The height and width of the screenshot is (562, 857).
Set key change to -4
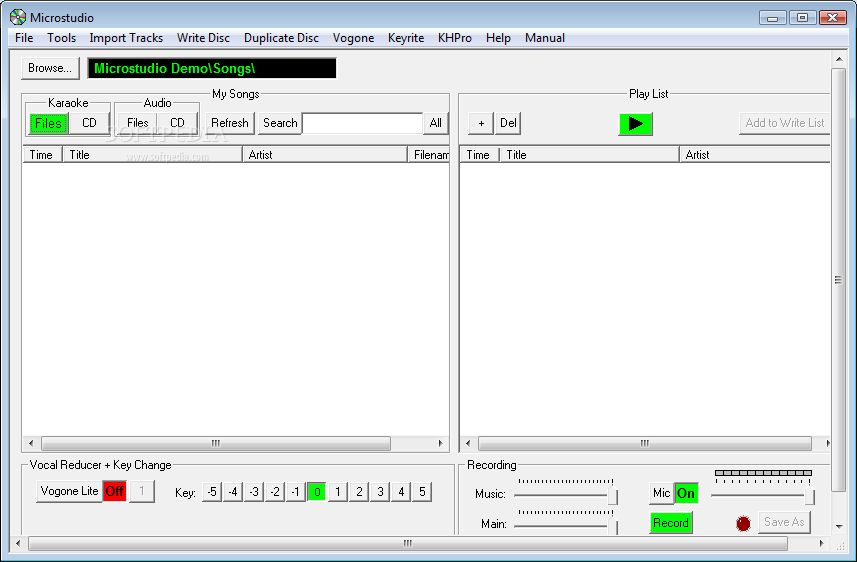click(x=233, y=492)
